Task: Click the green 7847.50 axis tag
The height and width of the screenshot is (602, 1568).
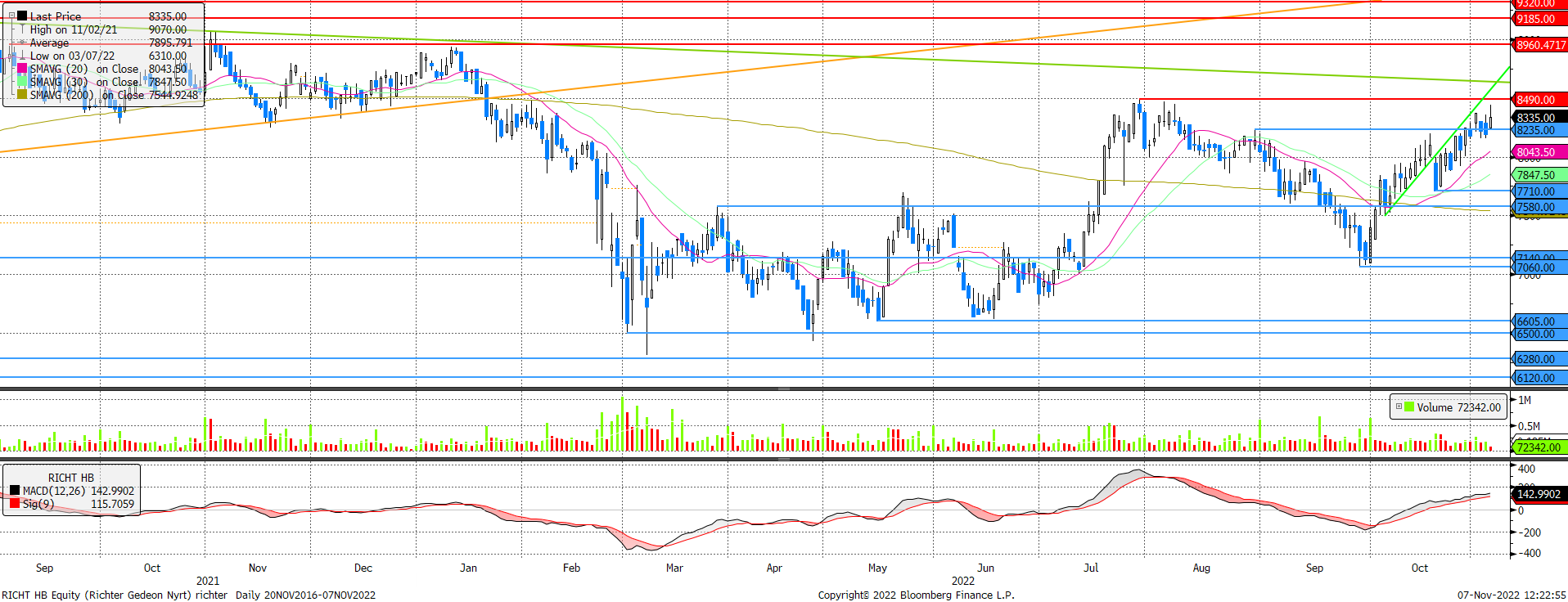Action: (x=1538, y=175)
